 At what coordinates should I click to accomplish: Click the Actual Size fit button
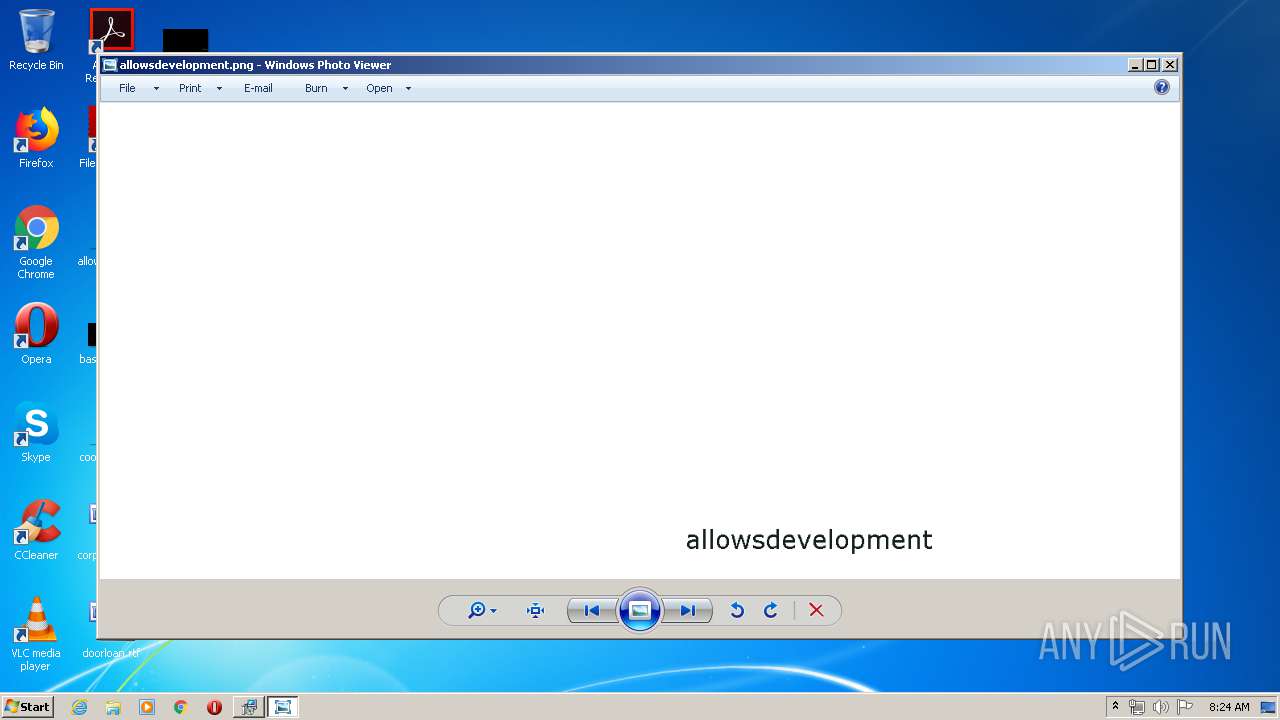[535, 610]
